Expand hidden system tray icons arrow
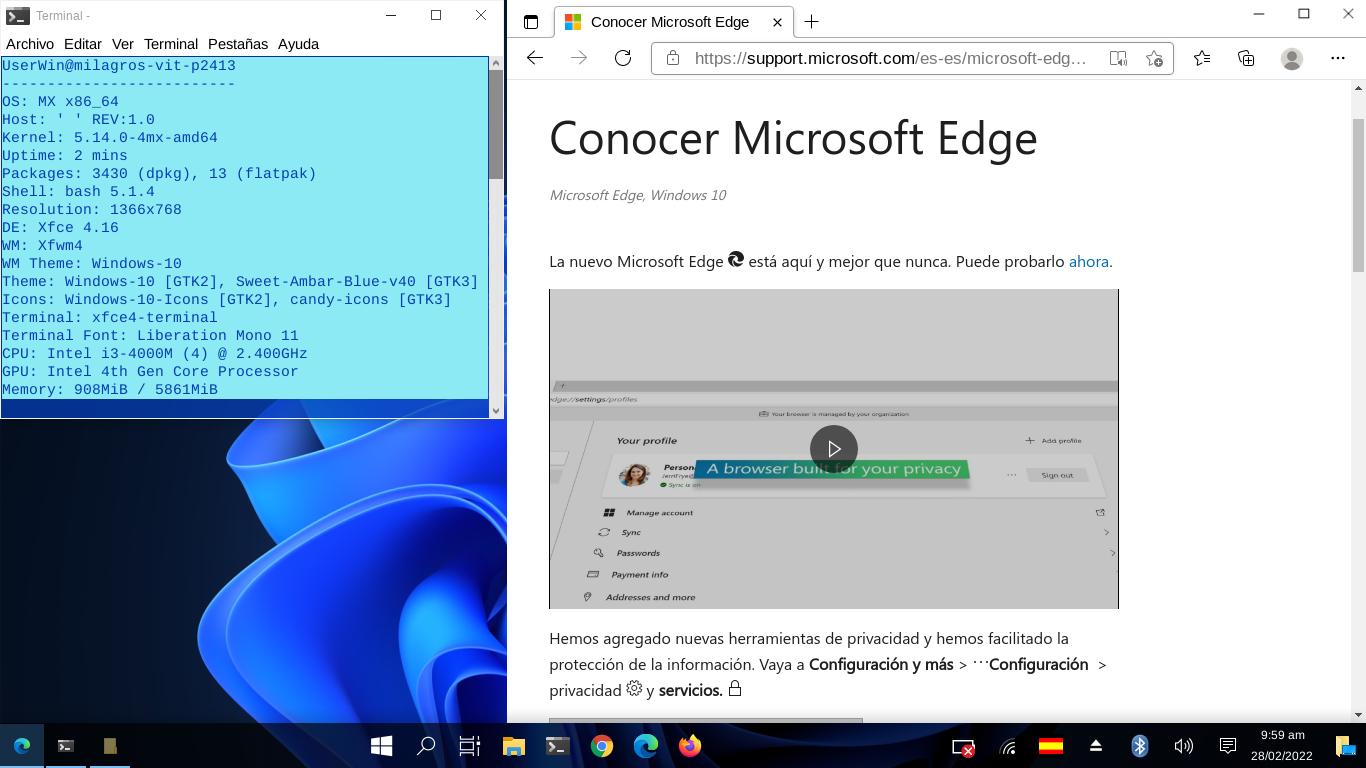This screenshot has width=1366, height=768. [x=1095, y=746]
